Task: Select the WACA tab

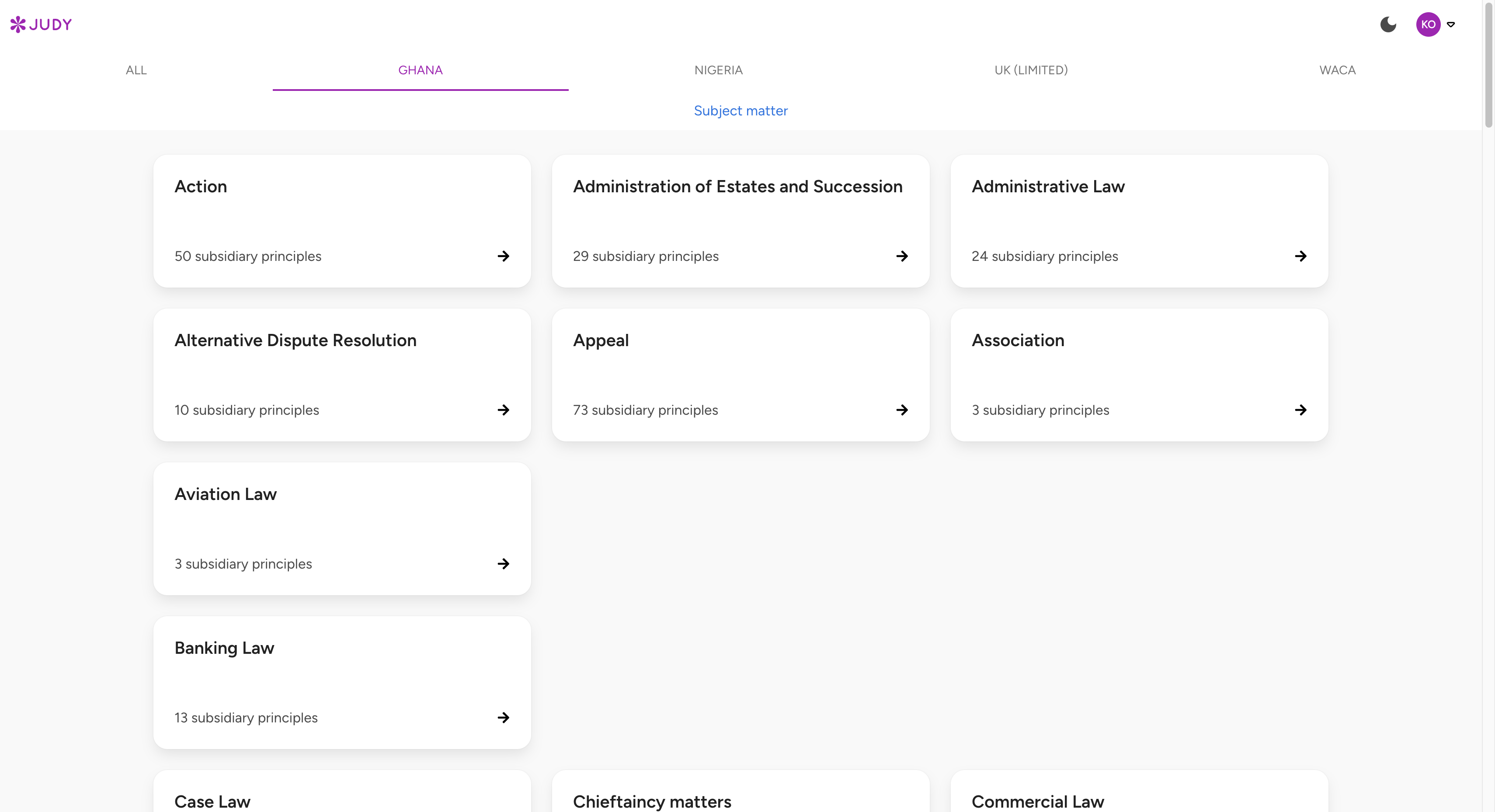Action: 1337,69
